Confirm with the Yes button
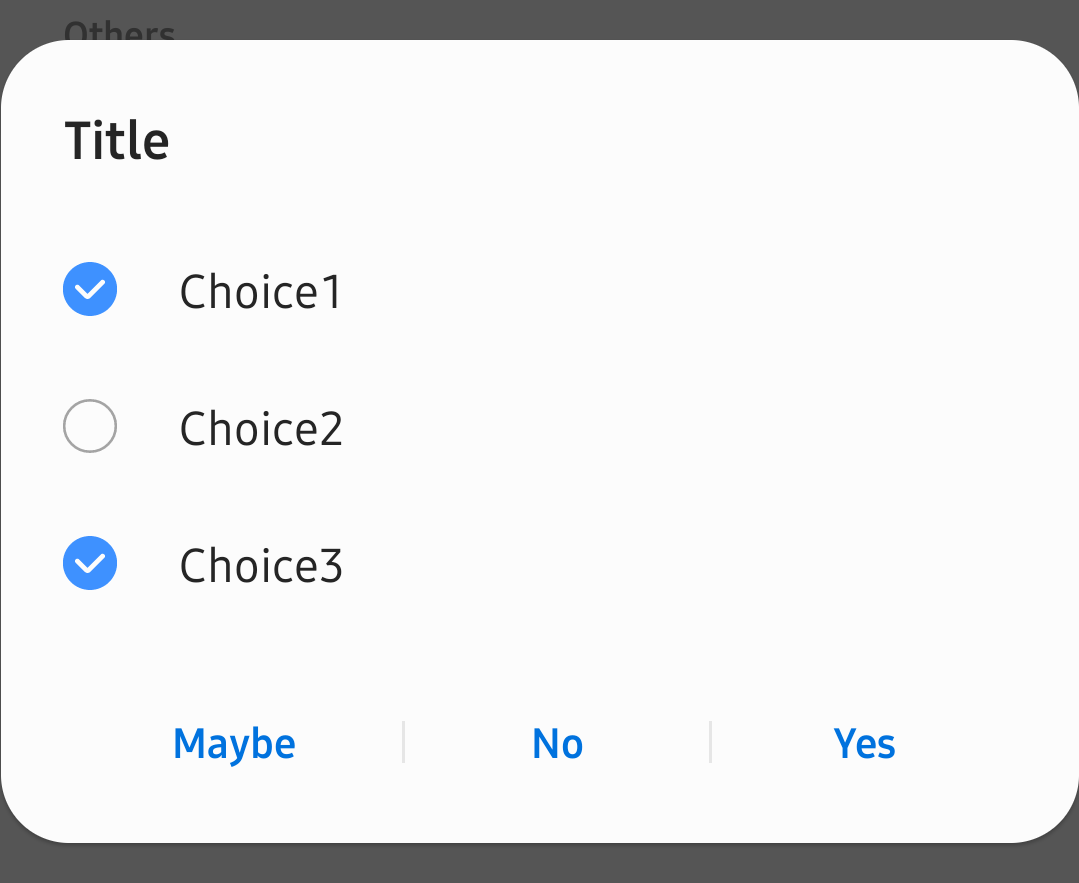This screenshot has height=883, width=1079. [x=864, y=744]
